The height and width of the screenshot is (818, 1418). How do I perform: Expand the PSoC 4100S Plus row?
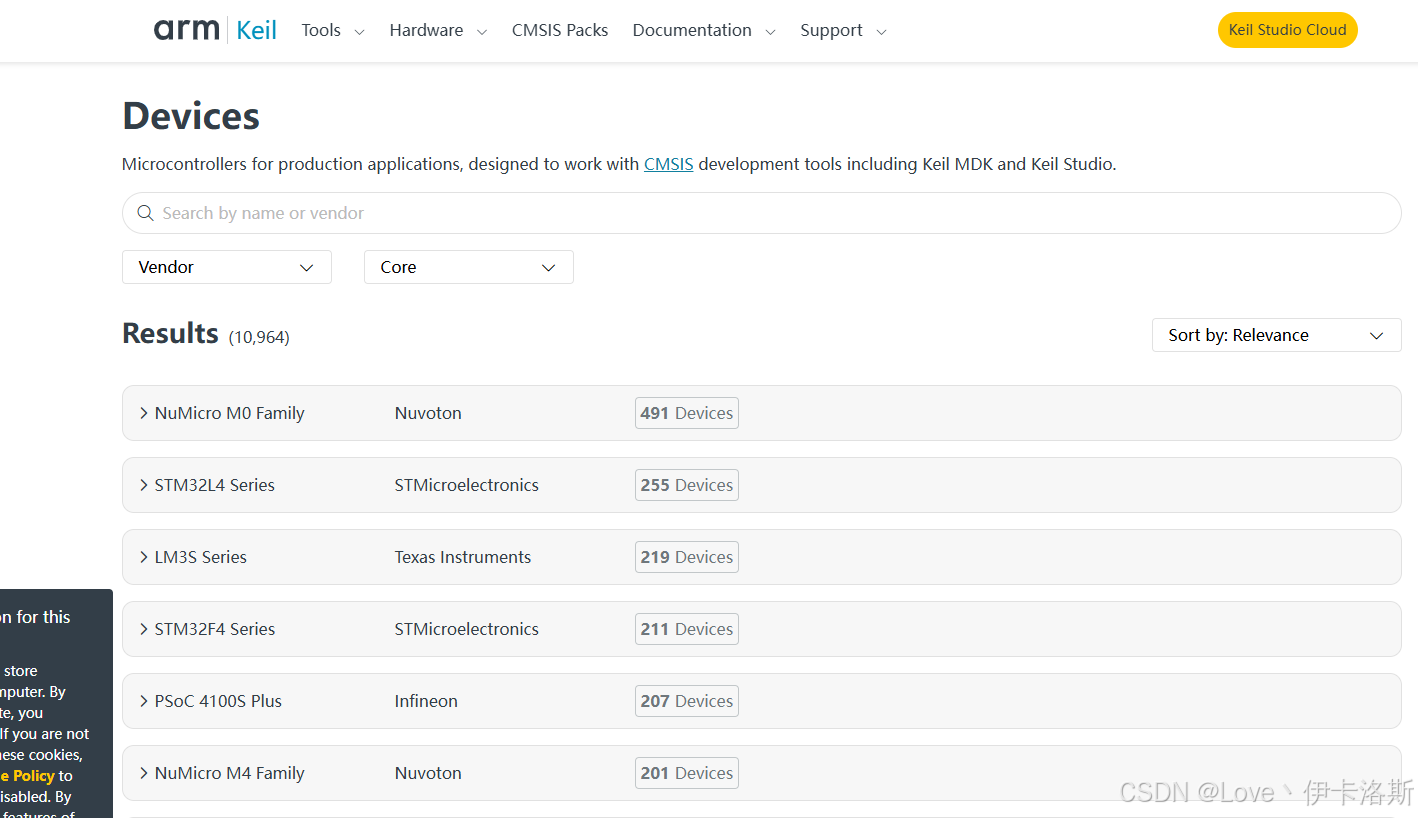click(x=761, y=701)
